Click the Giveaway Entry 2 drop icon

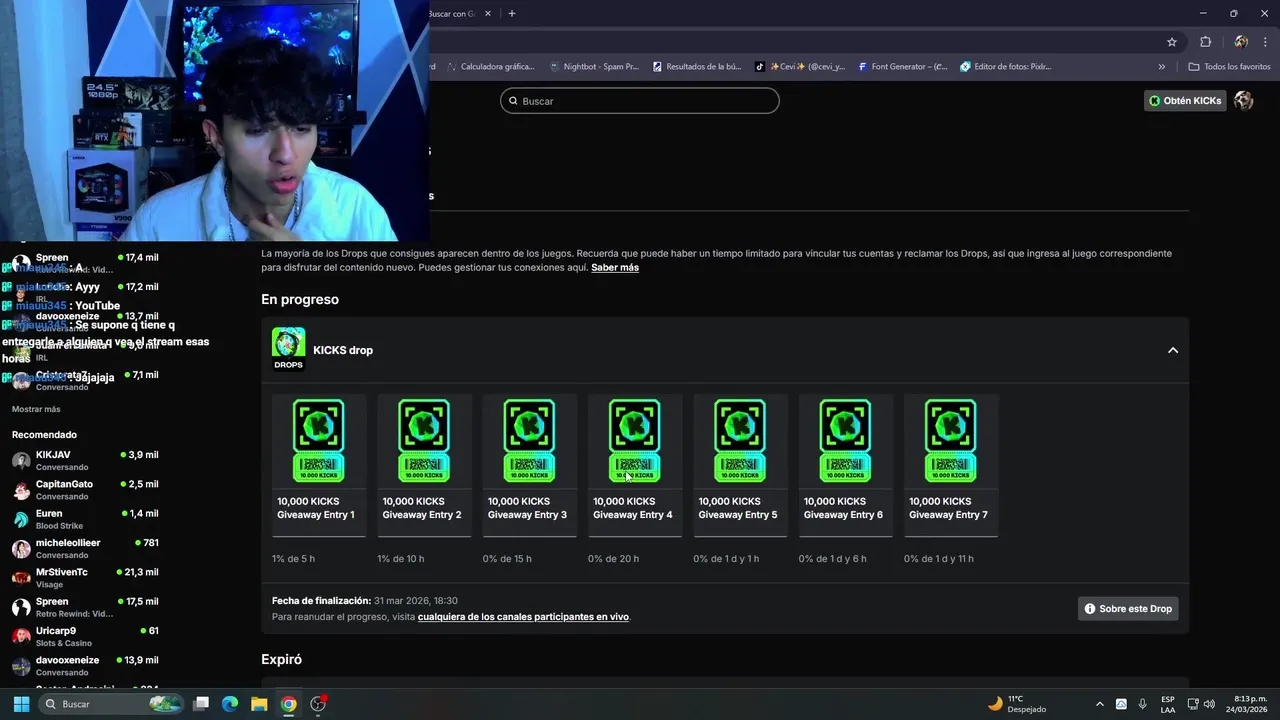[424, 441]
